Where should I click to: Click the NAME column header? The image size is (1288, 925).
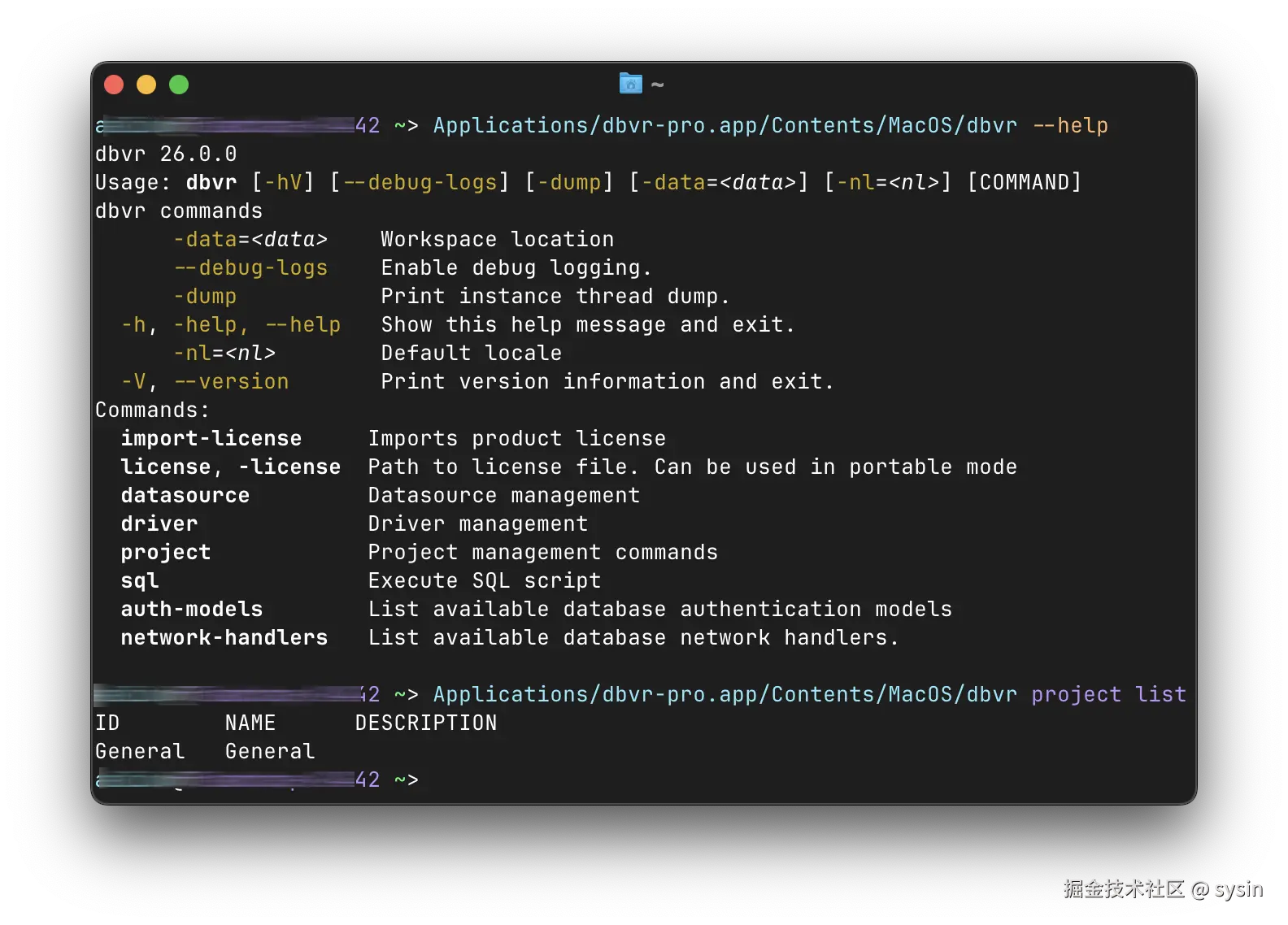click(x=250, y=723)
